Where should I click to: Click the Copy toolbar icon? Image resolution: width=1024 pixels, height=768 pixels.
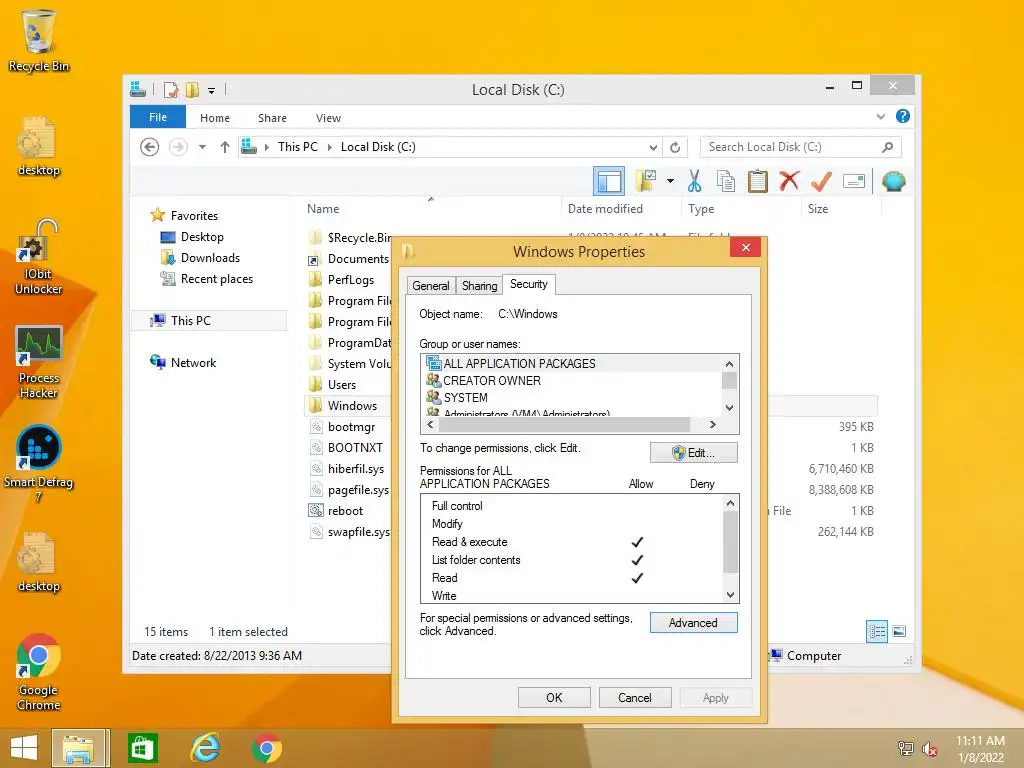726,181
